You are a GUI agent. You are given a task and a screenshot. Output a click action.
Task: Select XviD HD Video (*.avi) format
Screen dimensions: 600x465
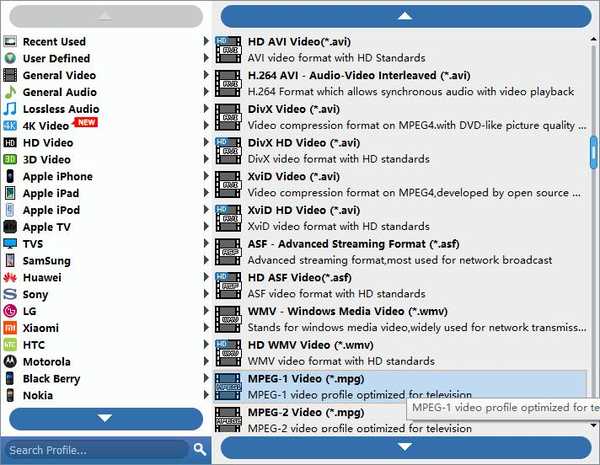tap(400, 218)
